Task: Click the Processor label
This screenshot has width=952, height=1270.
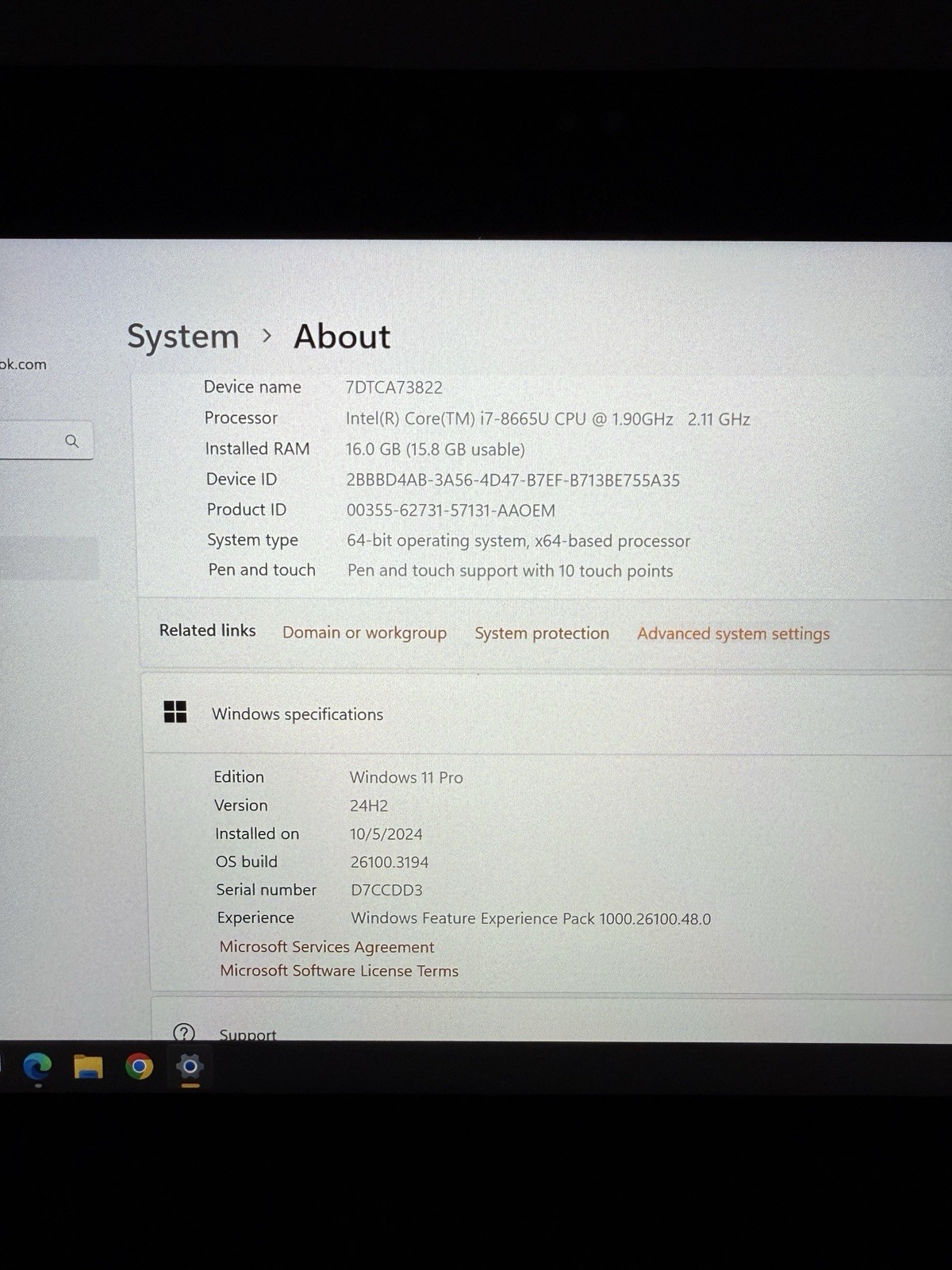Action: click(241, 418)
